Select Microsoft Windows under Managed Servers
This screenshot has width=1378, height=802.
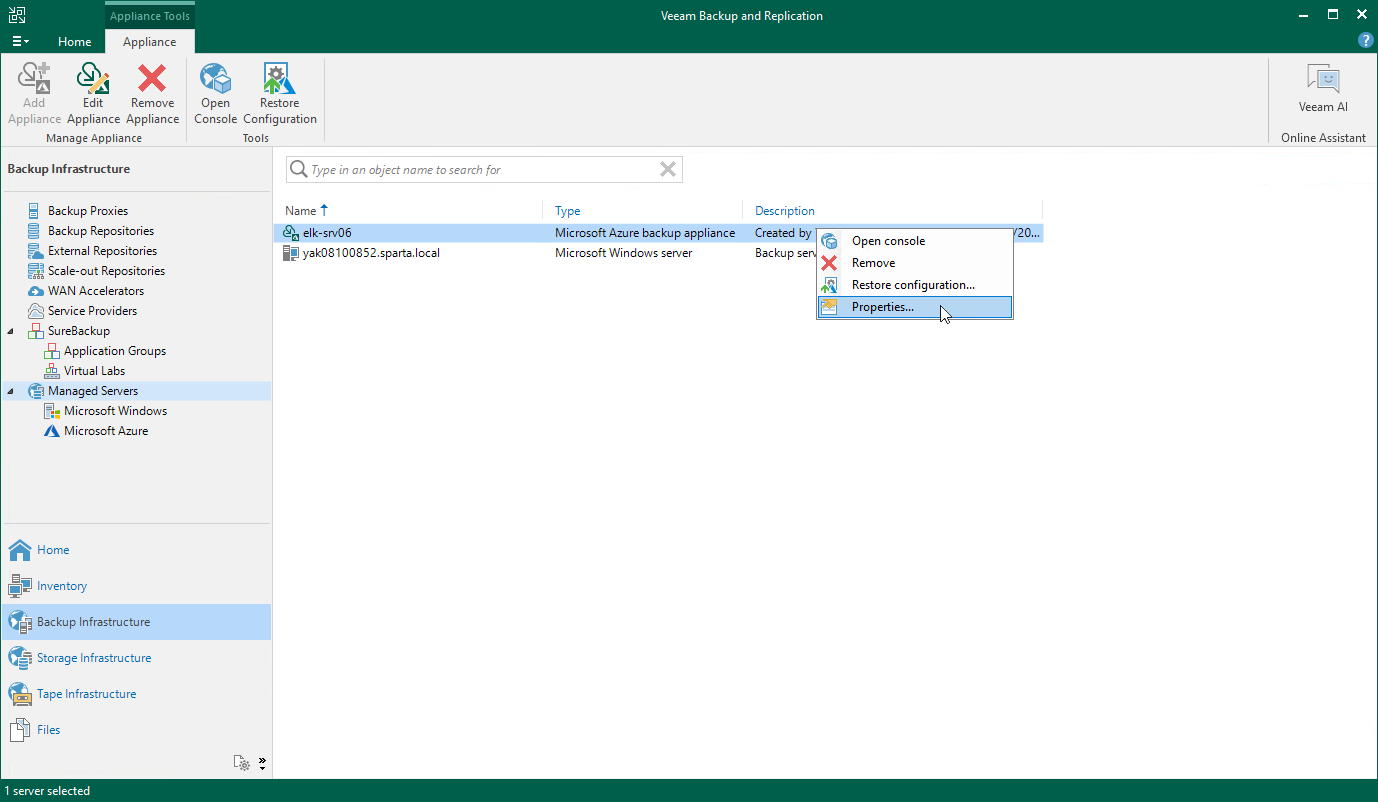tap(115, 411)
